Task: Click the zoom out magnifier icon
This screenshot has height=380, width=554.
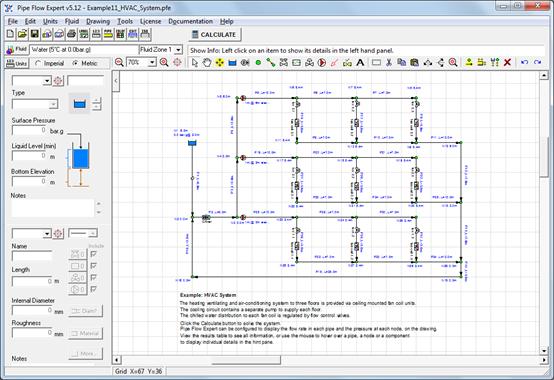Action: [x=119, y=63]
